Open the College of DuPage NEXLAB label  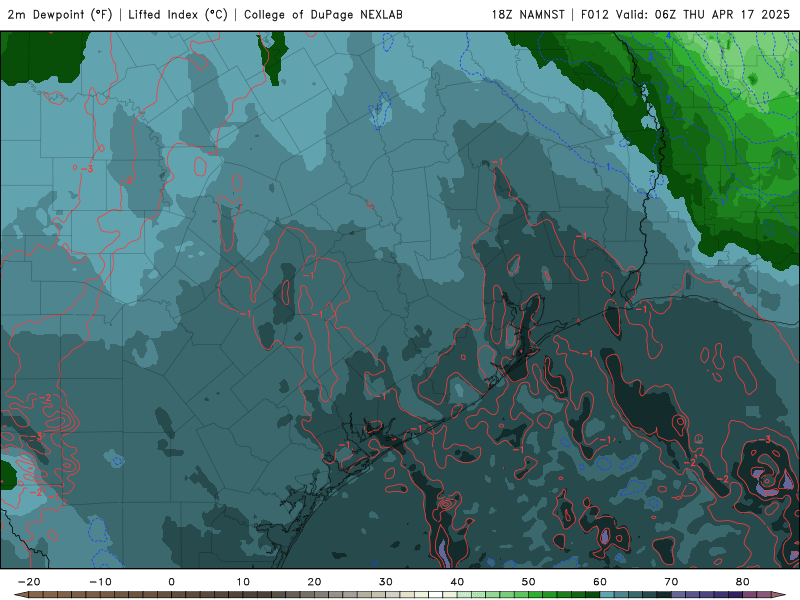coord(323,15)
